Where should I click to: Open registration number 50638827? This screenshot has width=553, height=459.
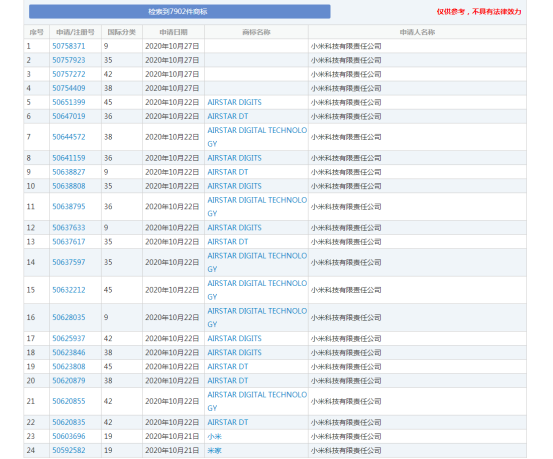point(69,172)
